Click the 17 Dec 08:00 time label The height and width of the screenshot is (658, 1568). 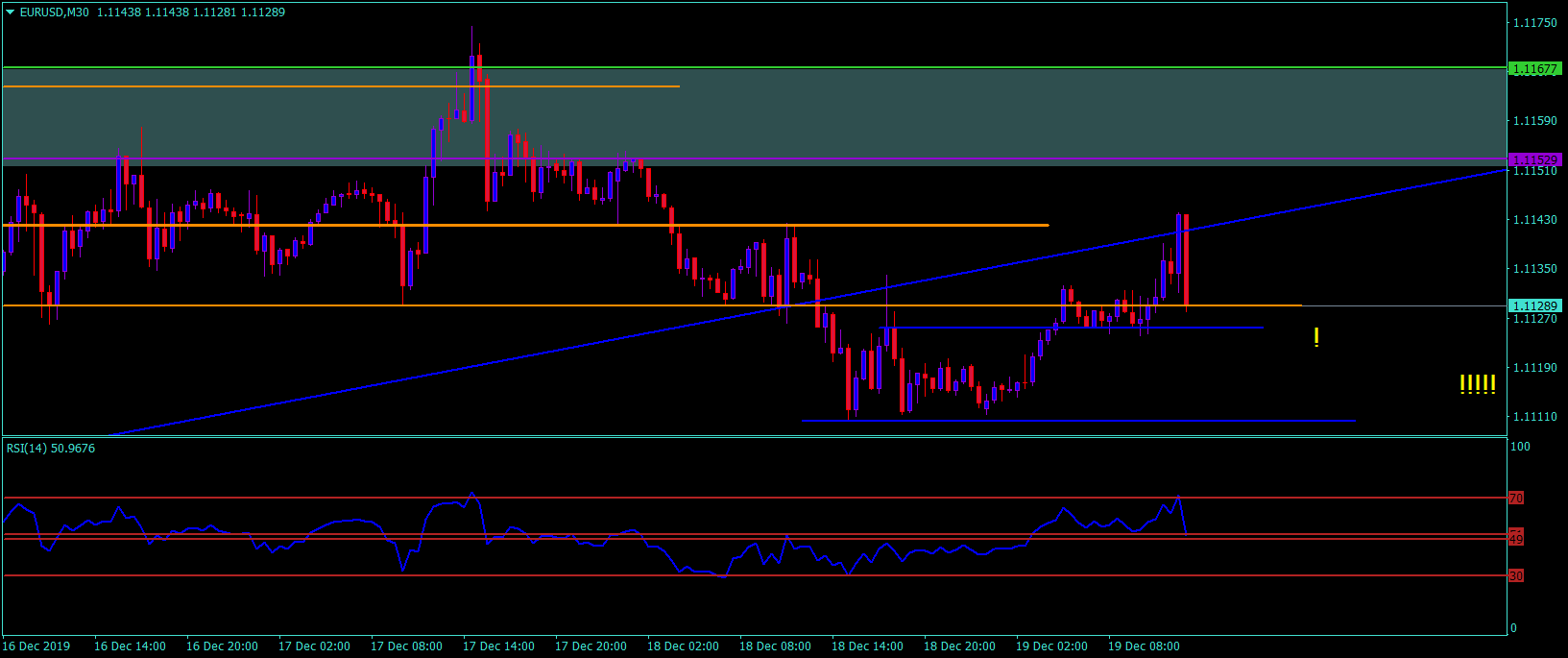coord(406,646)
